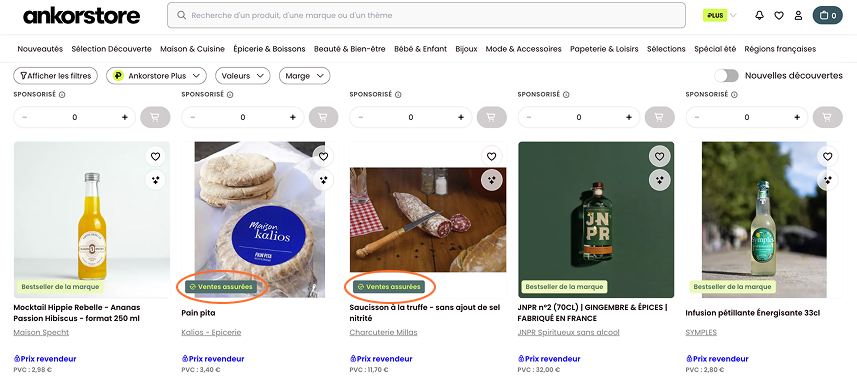Open the Sélections menu

[x=666, y=49]
